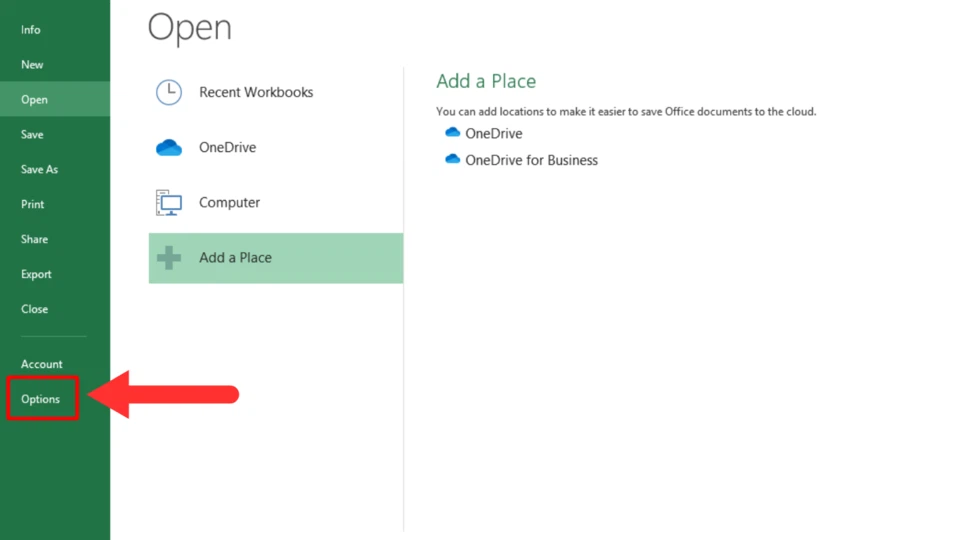Select the Recent Workbooks label

tap(256, 93)
